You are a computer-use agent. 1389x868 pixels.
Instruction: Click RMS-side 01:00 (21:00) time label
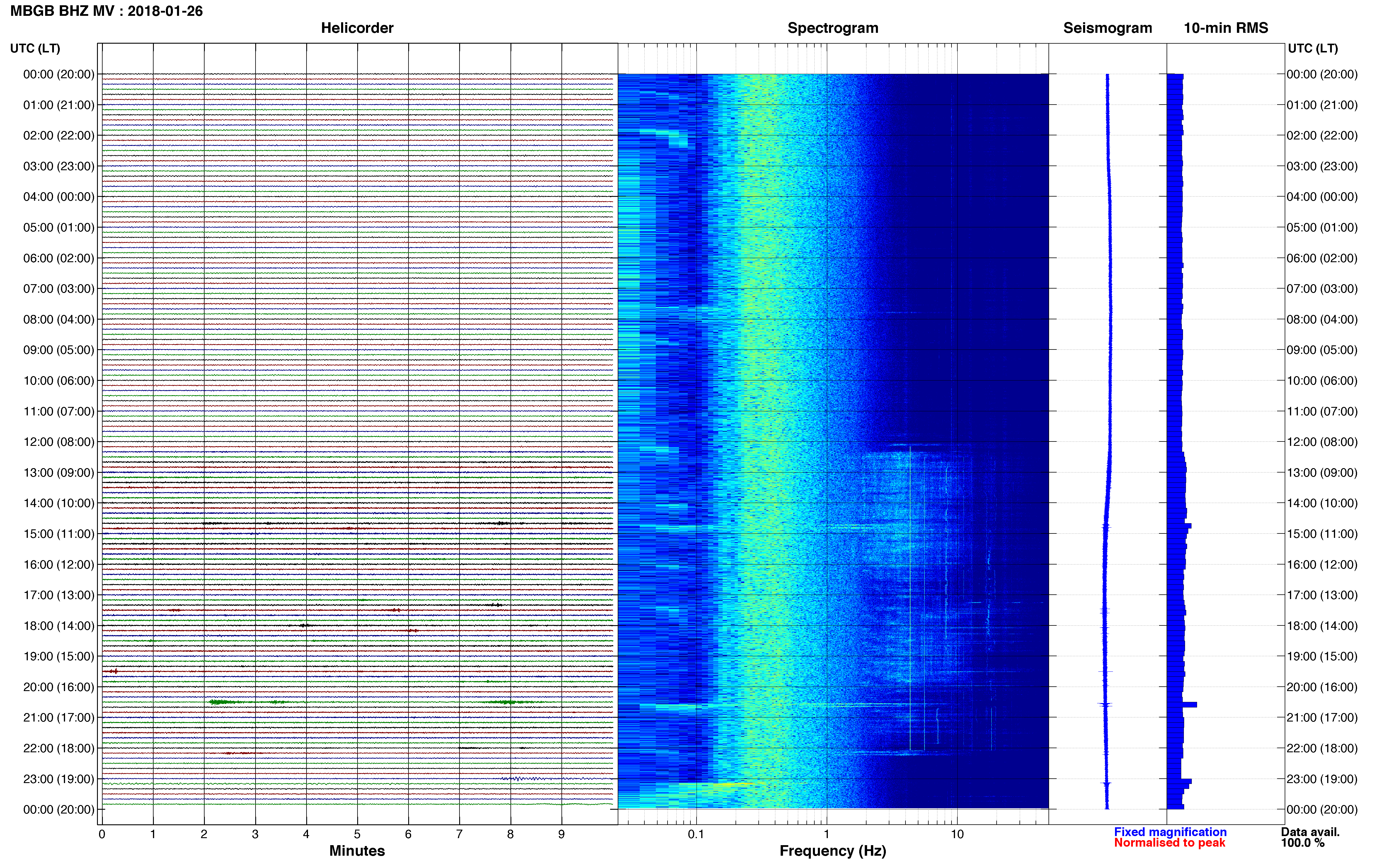pyautogui.click(x=1322, y=105)
